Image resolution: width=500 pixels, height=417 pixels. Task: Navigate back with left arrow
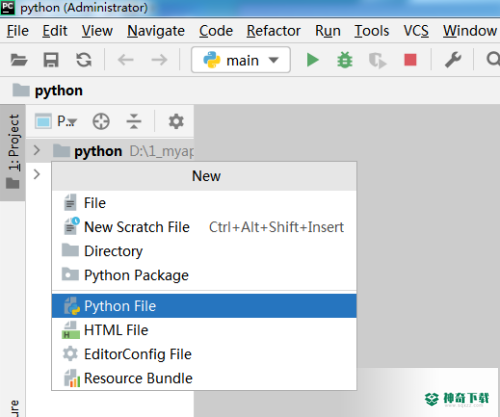(x=126, y=60)
